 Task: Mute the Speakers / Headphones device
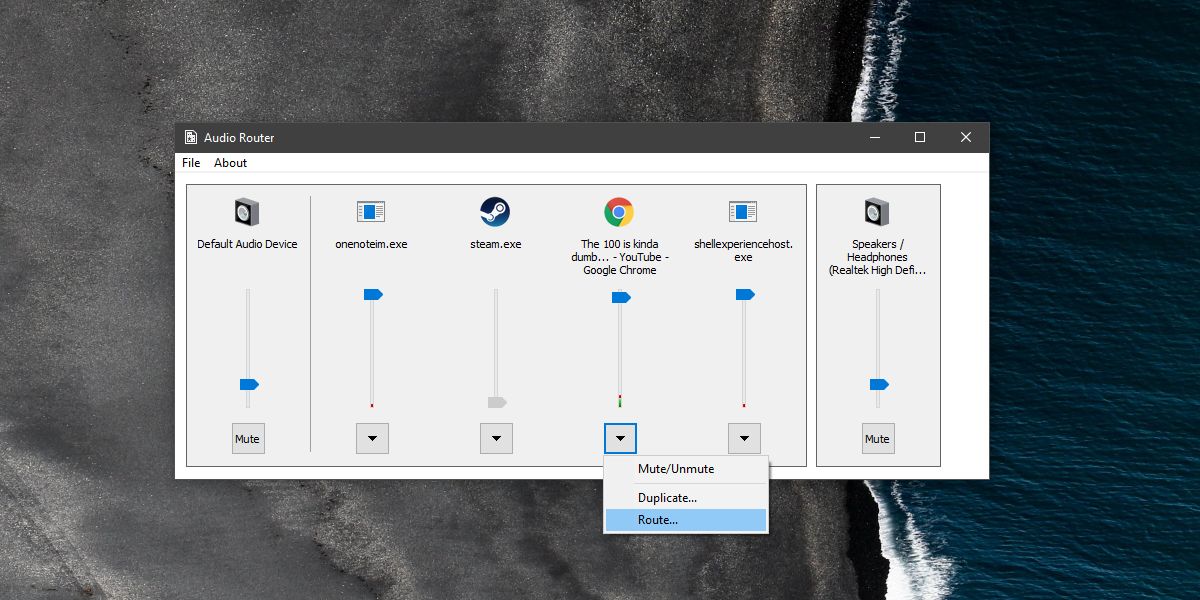coord(877,439)
